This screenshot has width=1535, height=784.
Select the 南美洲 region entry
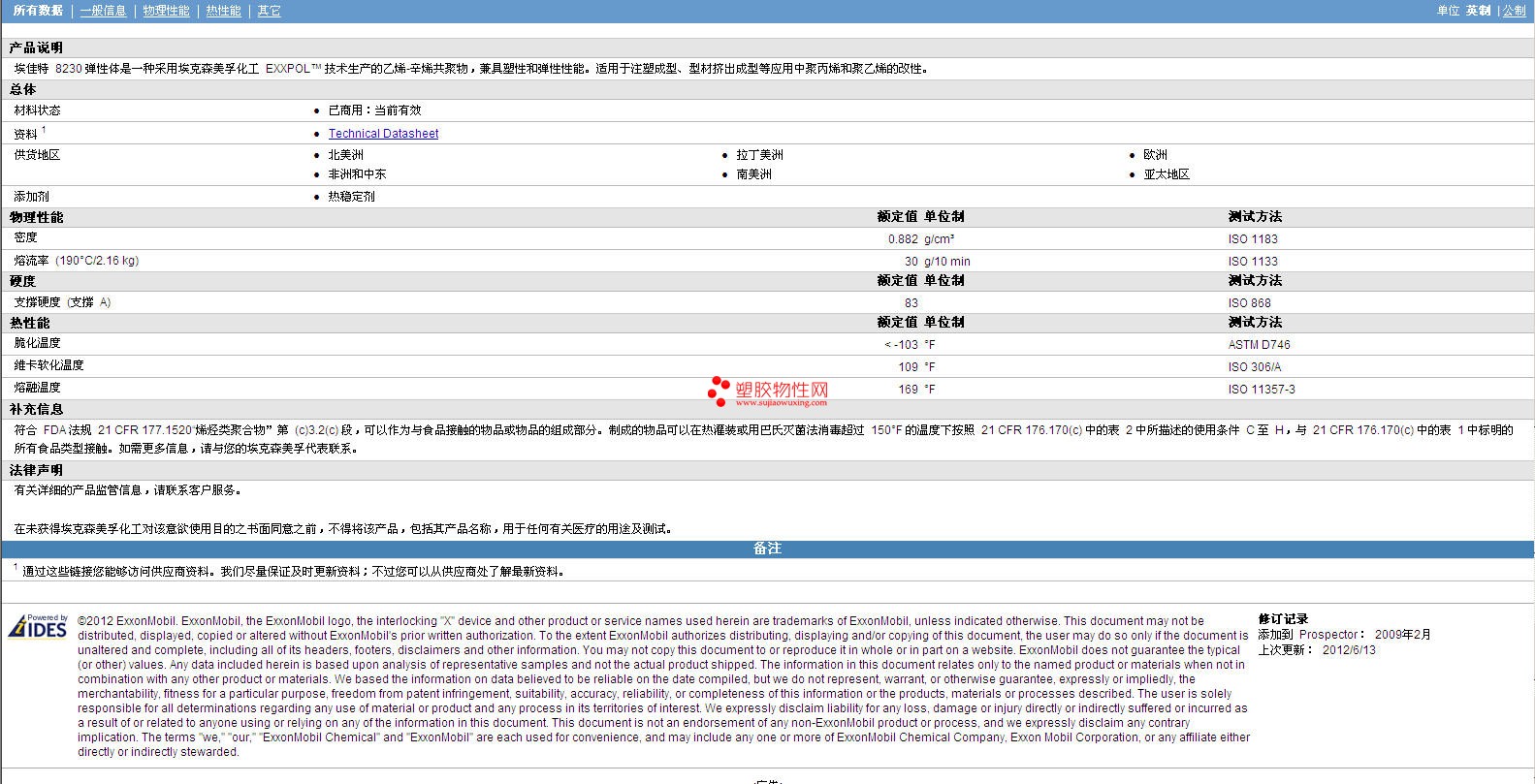[x=753, y=174]
